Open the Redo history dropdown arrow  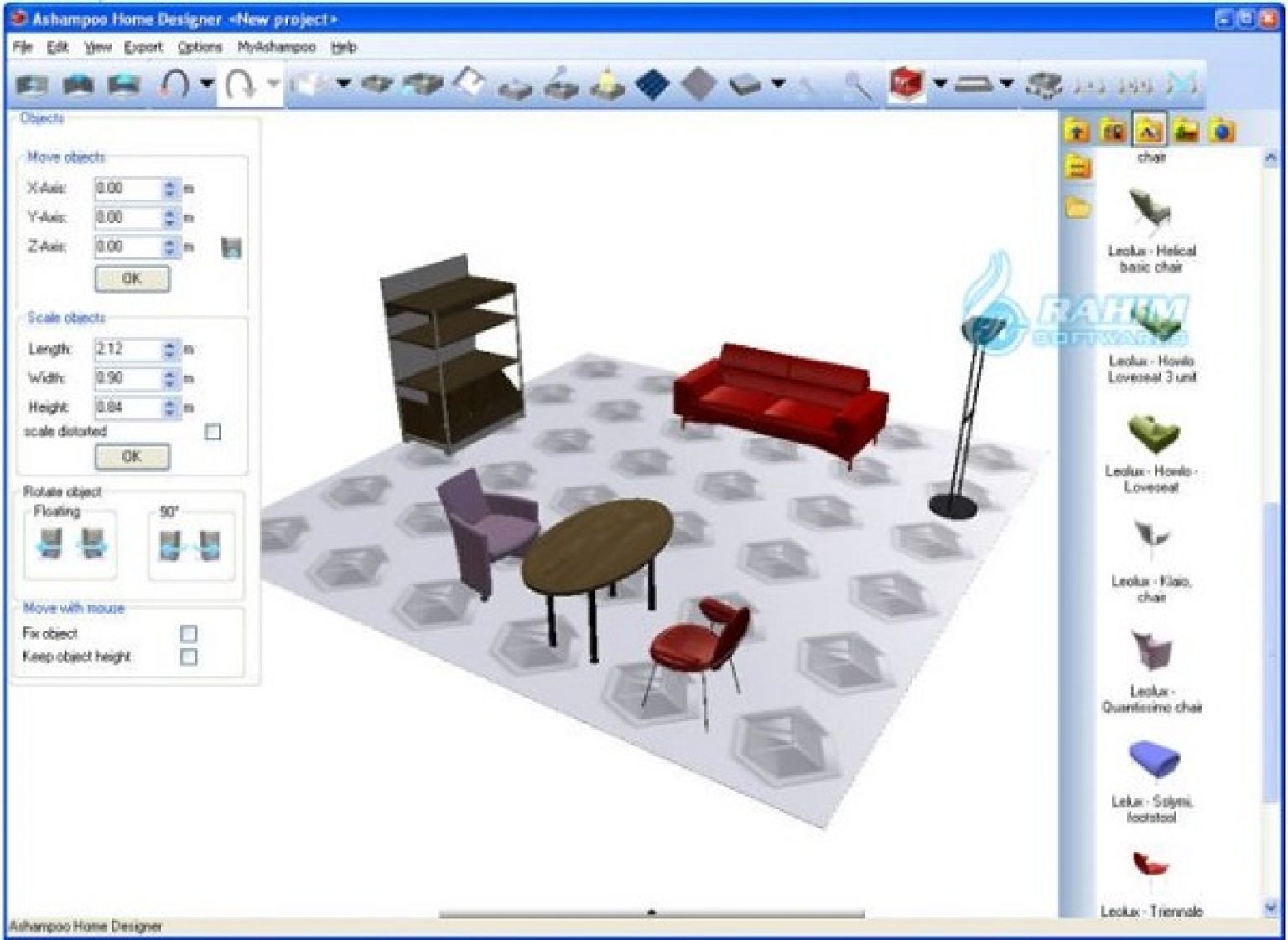(x=272, y=84)
